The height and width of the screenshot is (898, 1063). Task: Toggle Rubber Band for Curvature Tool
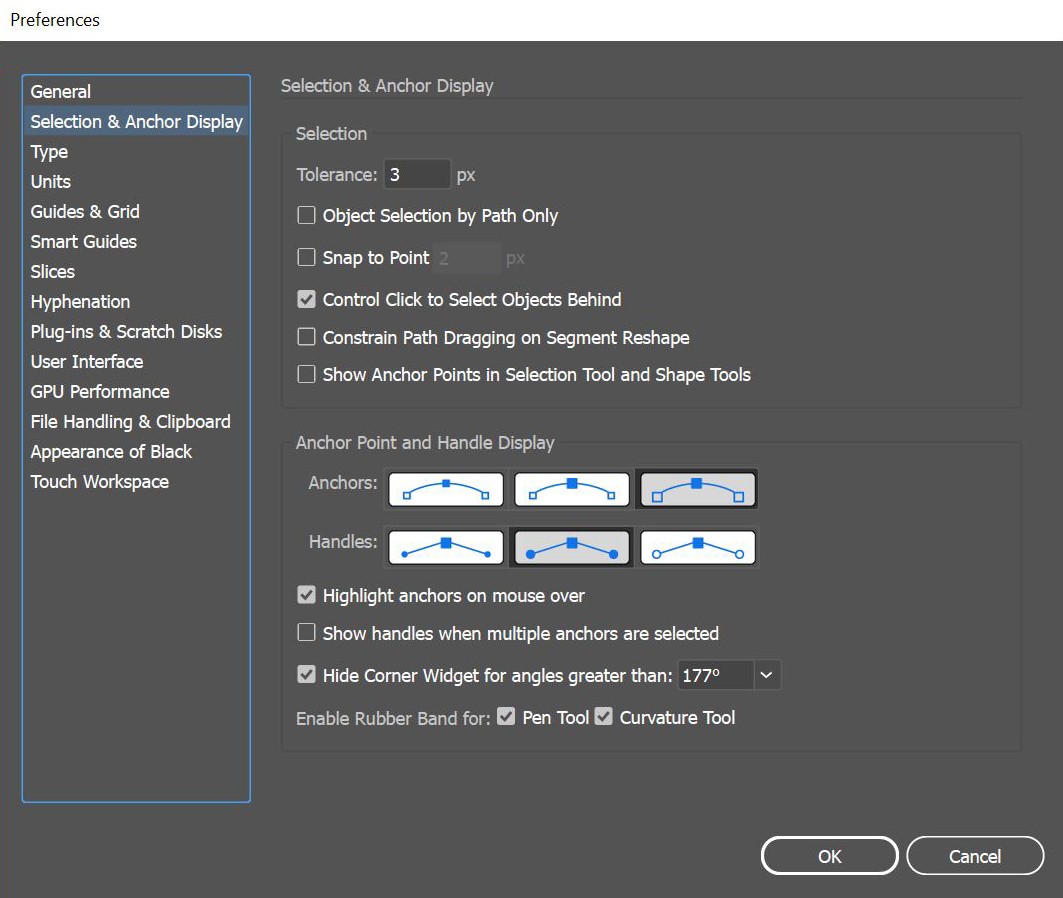point(603,716)
